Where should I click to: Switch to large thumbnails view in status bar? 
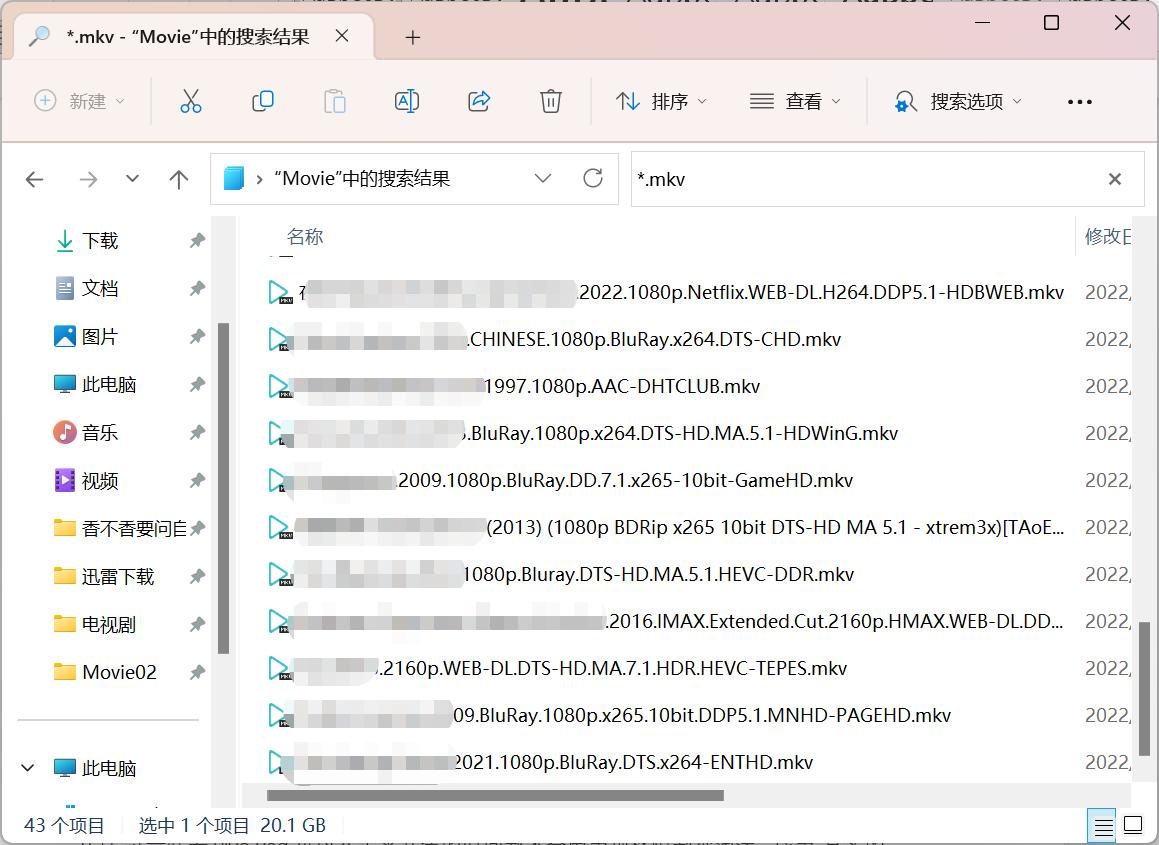(x=1135, y=826)
